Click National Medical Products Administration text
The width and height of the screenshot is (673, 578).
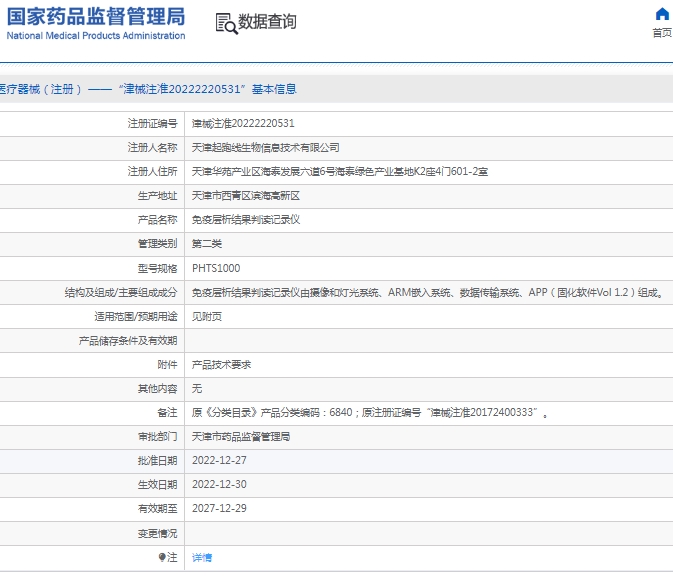coord(96,36)
